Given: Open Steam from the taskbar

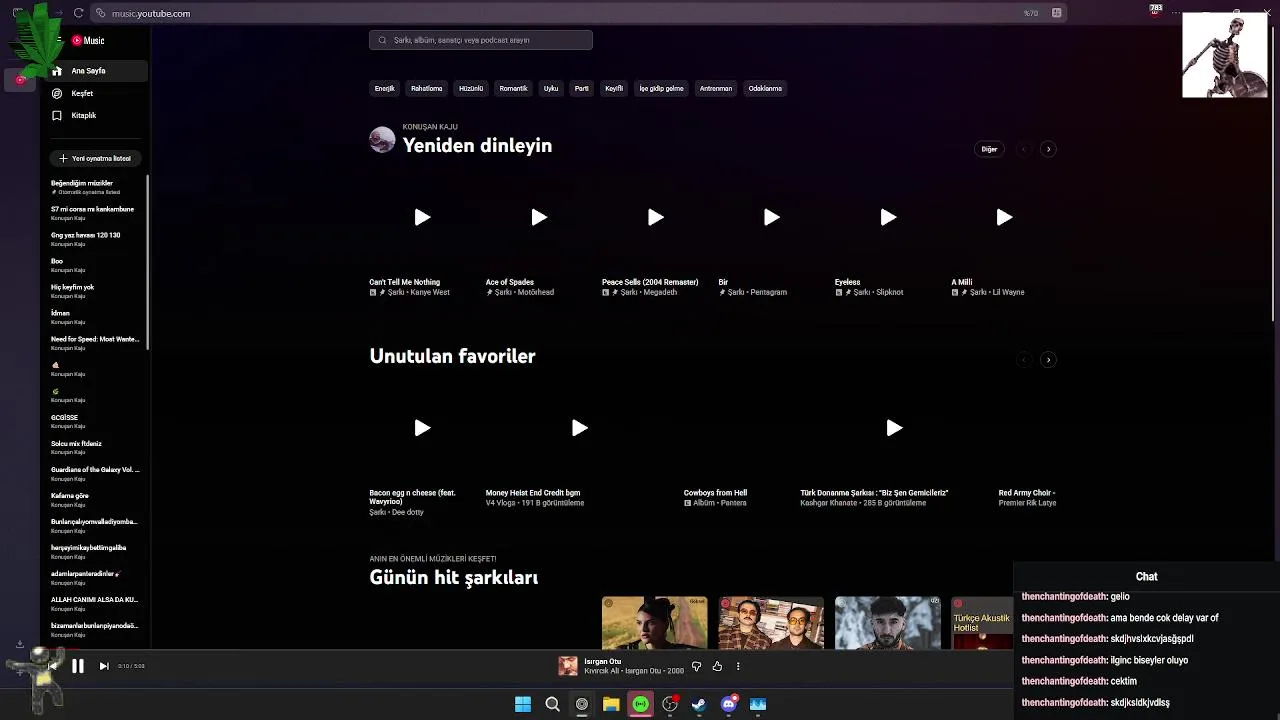Looking at the screenshot, I should pos(699,704).
